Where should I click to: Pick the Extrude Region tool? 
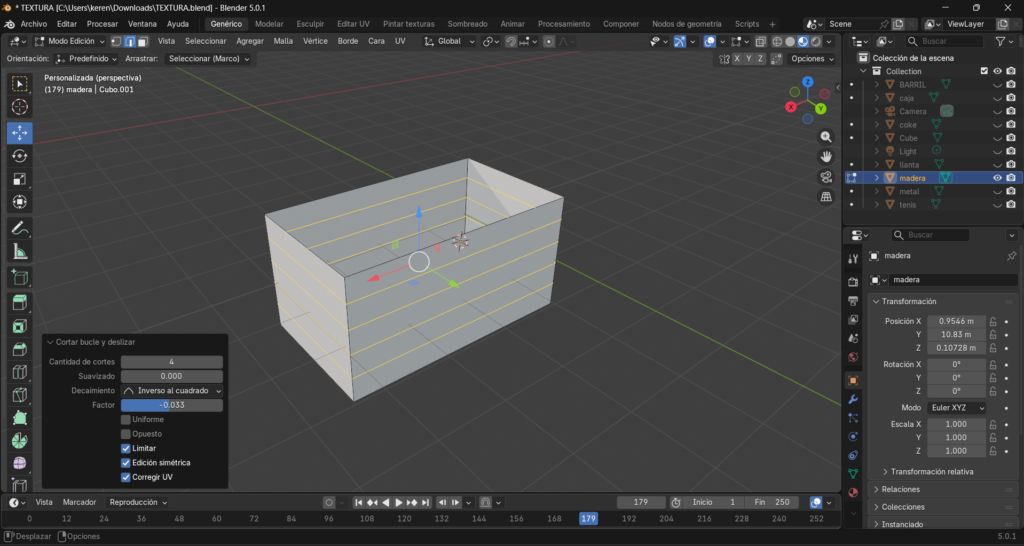coord(19,302)
